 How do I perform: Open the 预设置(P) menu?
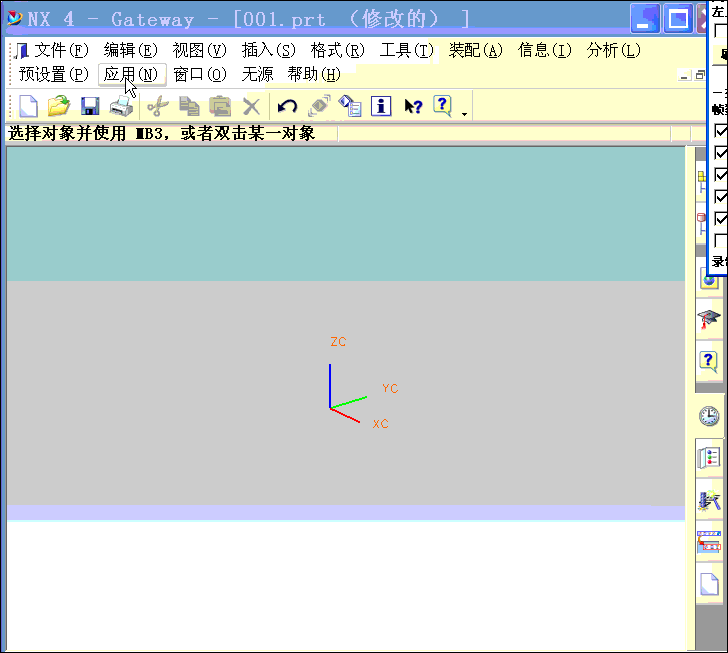(x=53, y=74)
